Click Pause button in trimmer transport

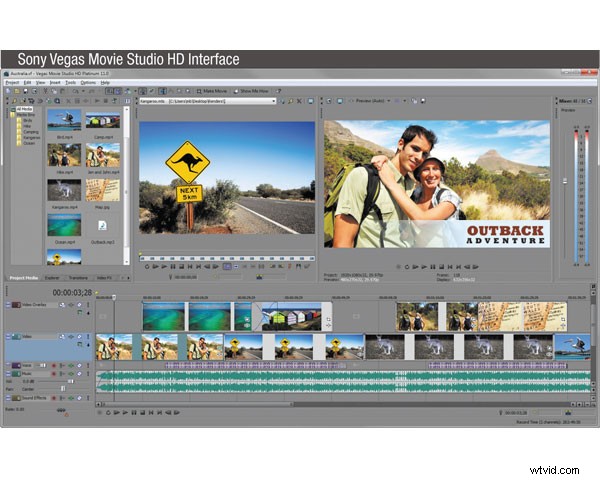click(173, 266)
